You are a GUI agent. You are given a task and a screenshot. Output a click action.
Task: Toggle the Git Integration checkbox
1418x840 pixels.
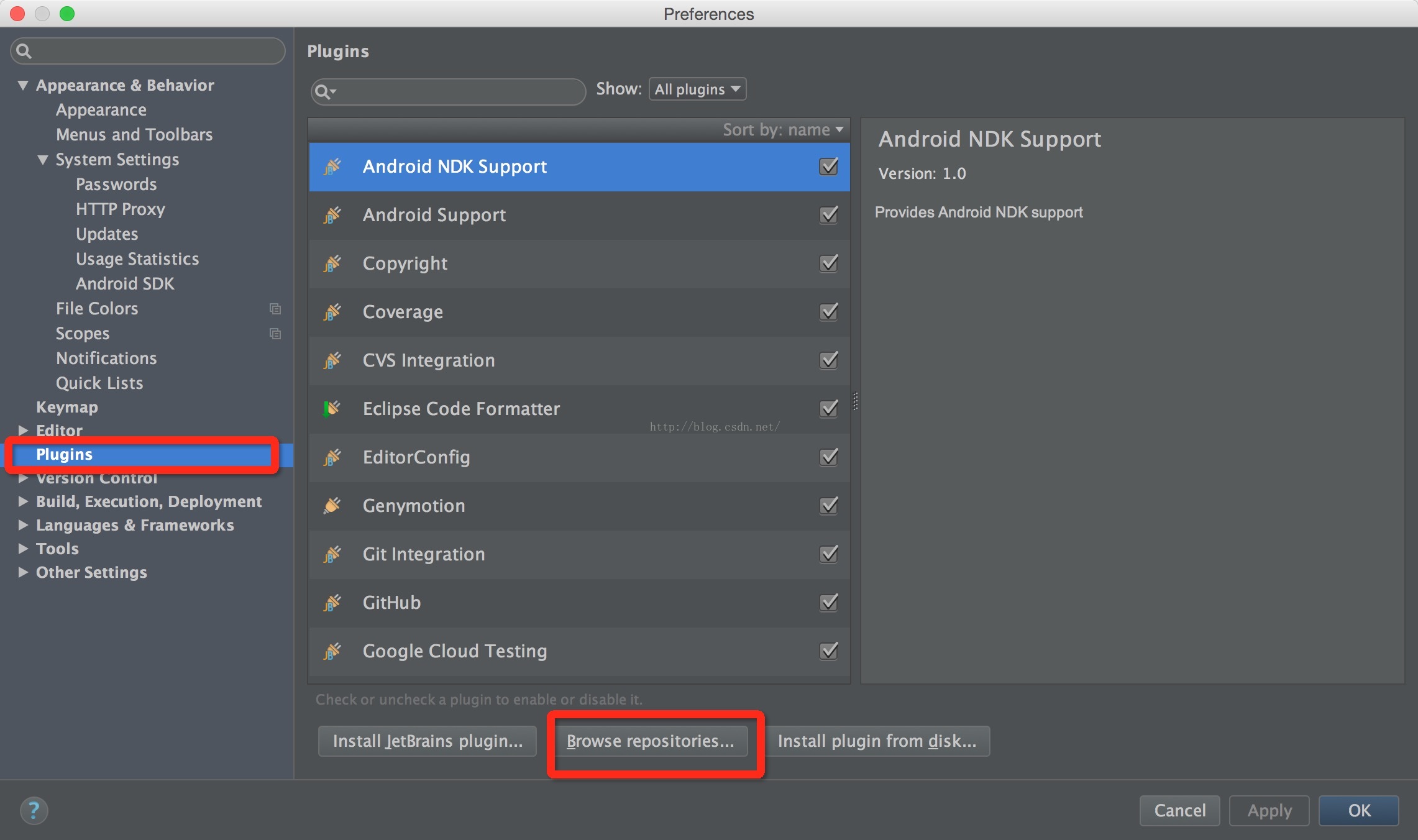(x=828, y=554)
